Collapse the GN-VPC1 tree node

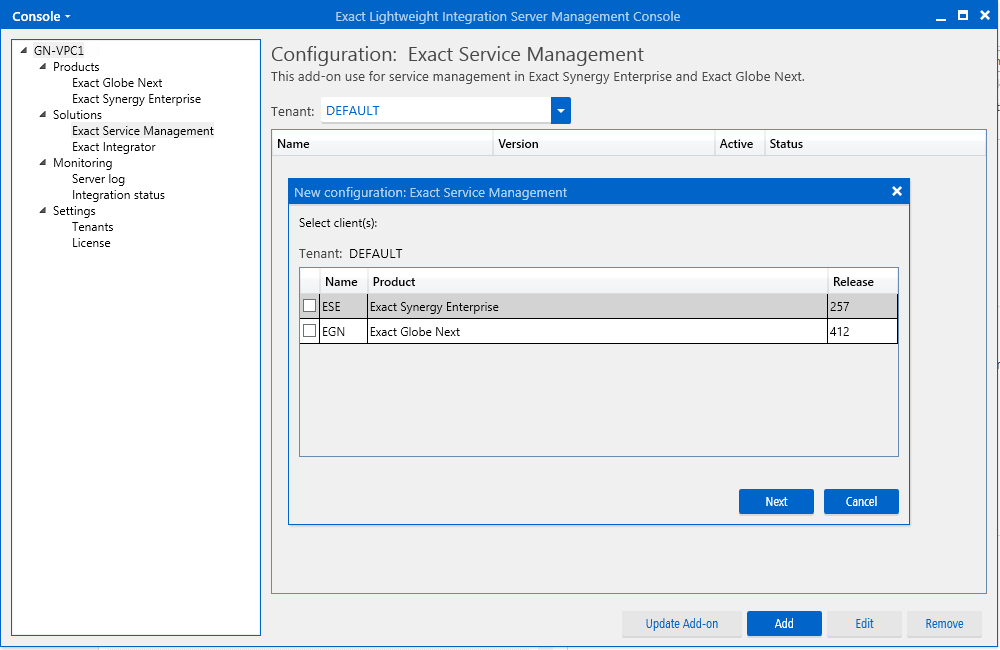[24, 50]
